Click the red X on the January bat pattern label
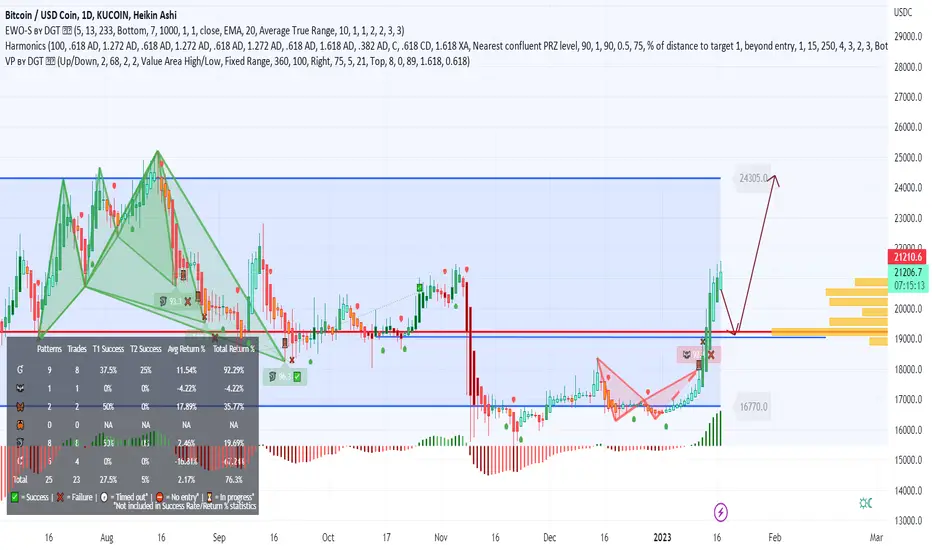932x550 pixels. (x=711, y=355)
